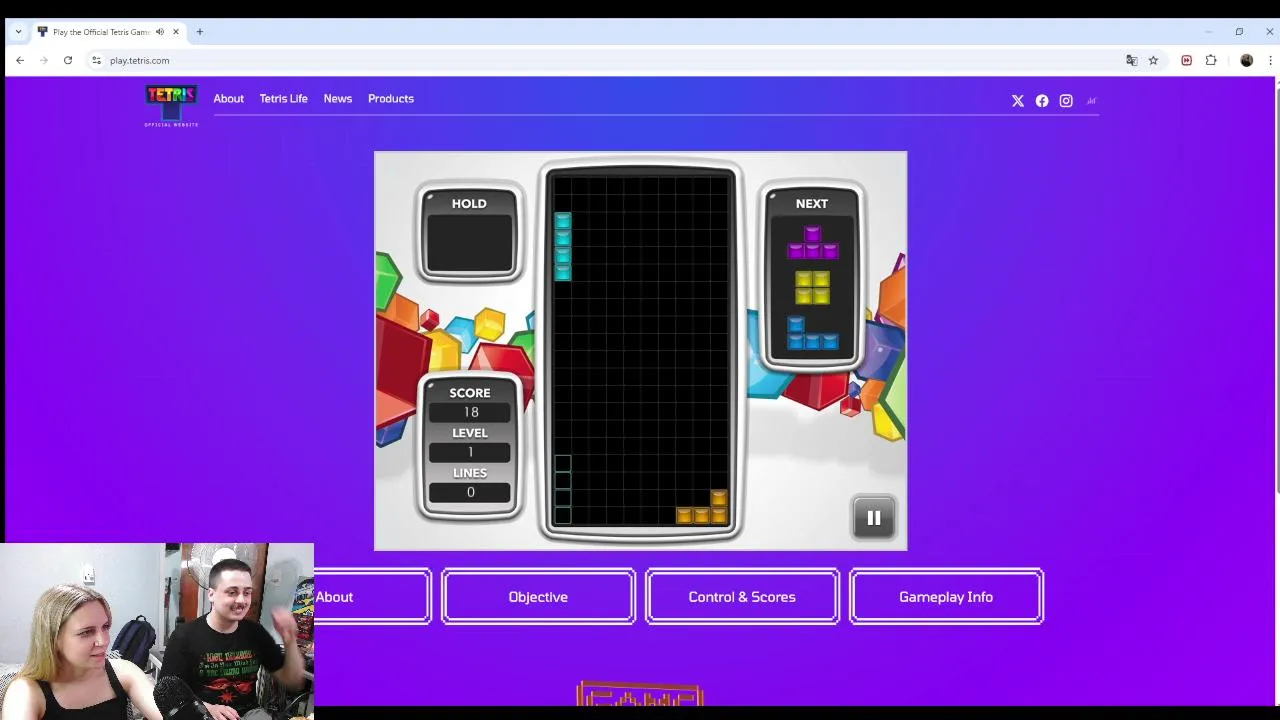Close the Tetris browser tab
The image size is (1280, 720).
pyautogui.click(x=176, y=32)
